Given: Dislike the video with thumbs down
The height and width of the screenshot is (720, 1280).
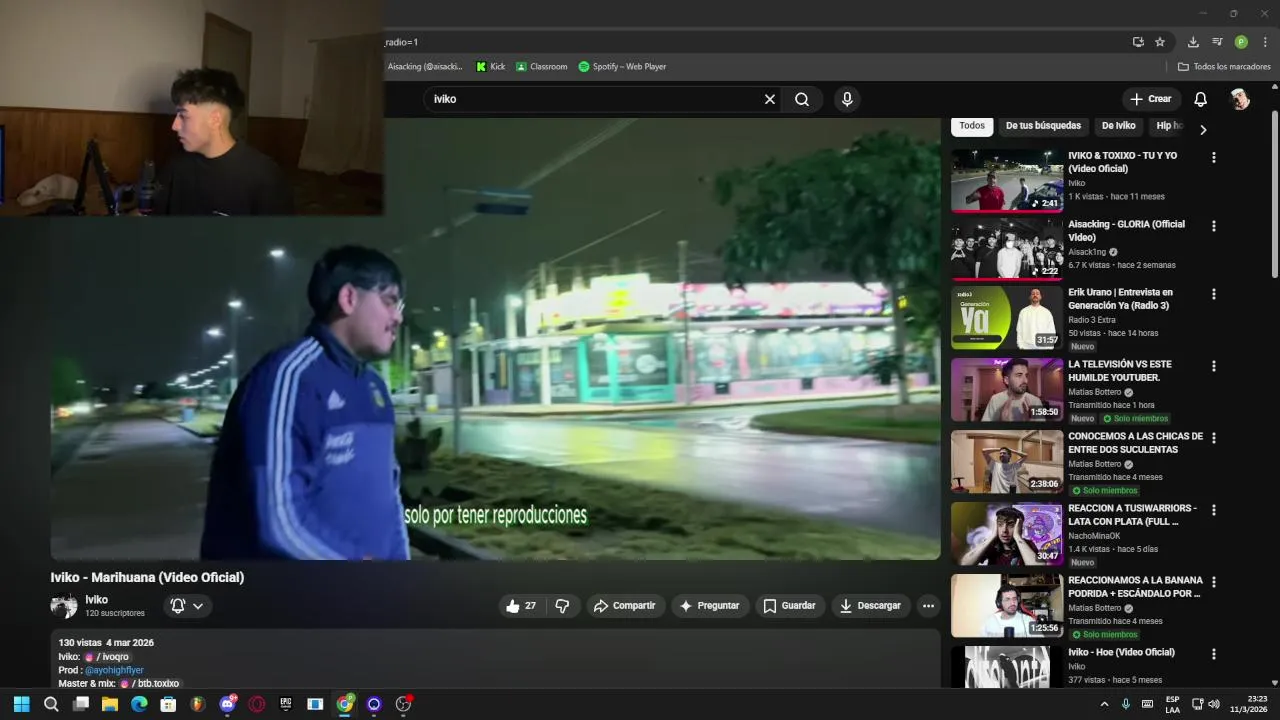Looking at the screenshot, I should tap(562, 606).
